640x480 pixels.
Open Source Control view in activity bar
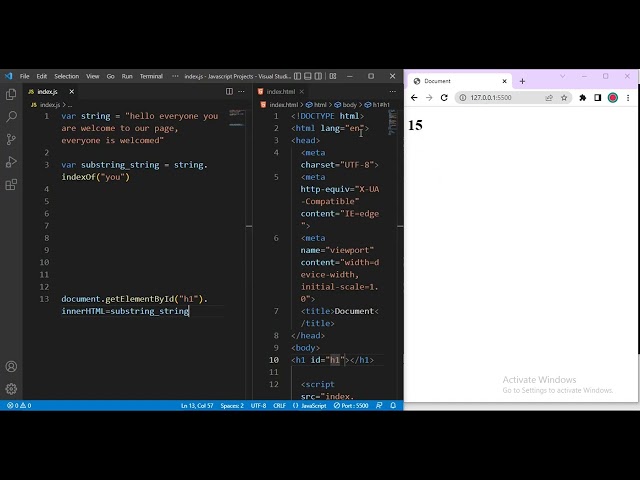[x=11, y=139]
